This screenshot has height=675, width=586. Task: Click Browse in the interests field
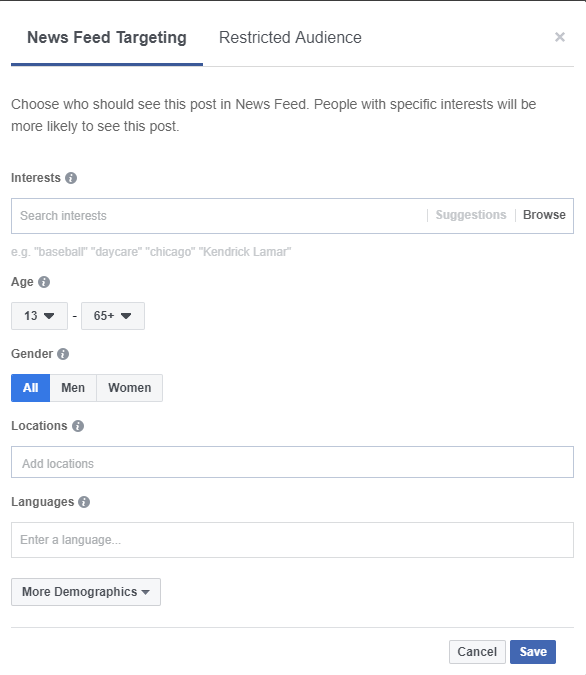[544, 215]
